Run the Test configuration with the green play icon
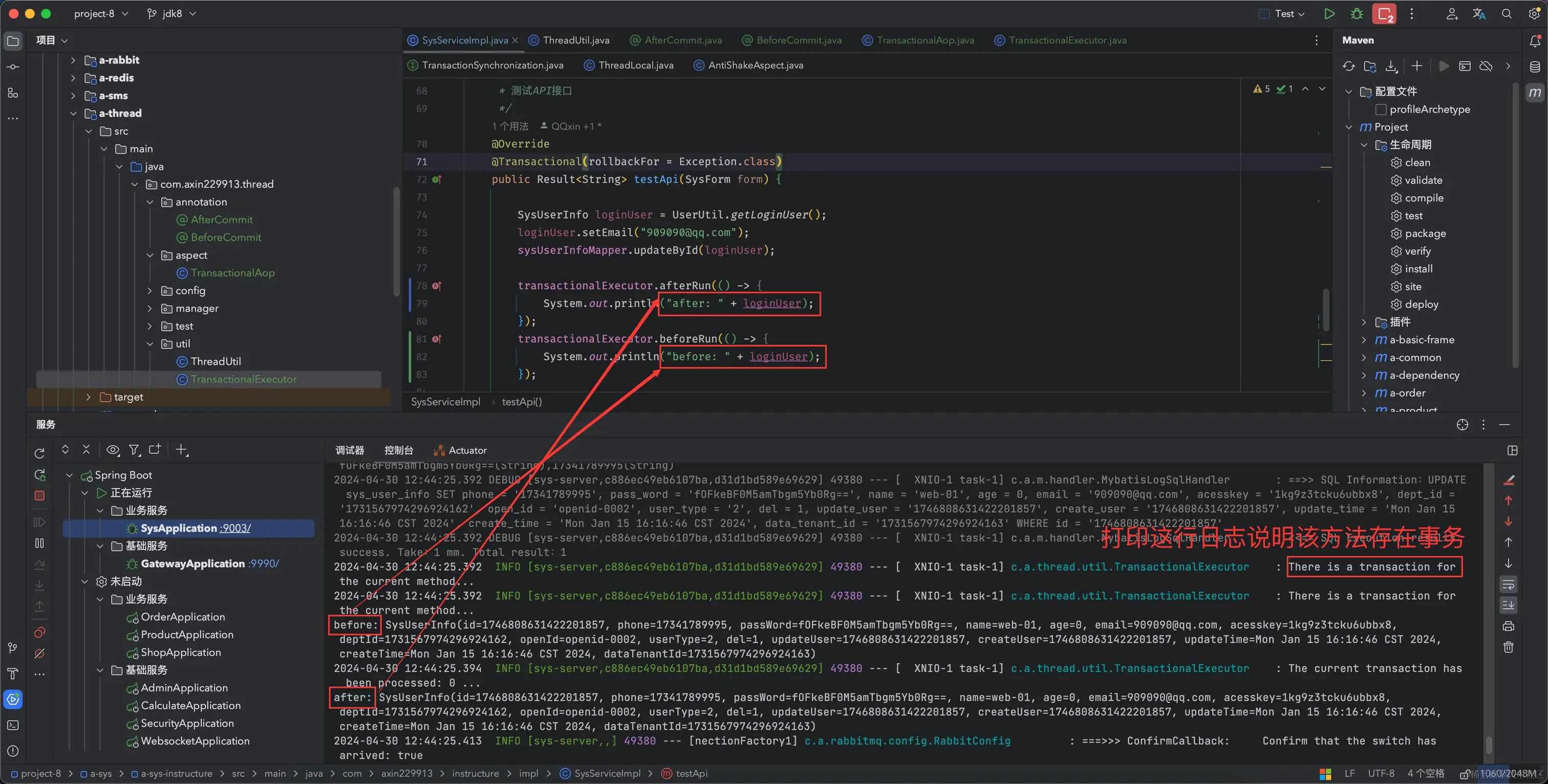The image size is (1548, 784). point(1329,13)
